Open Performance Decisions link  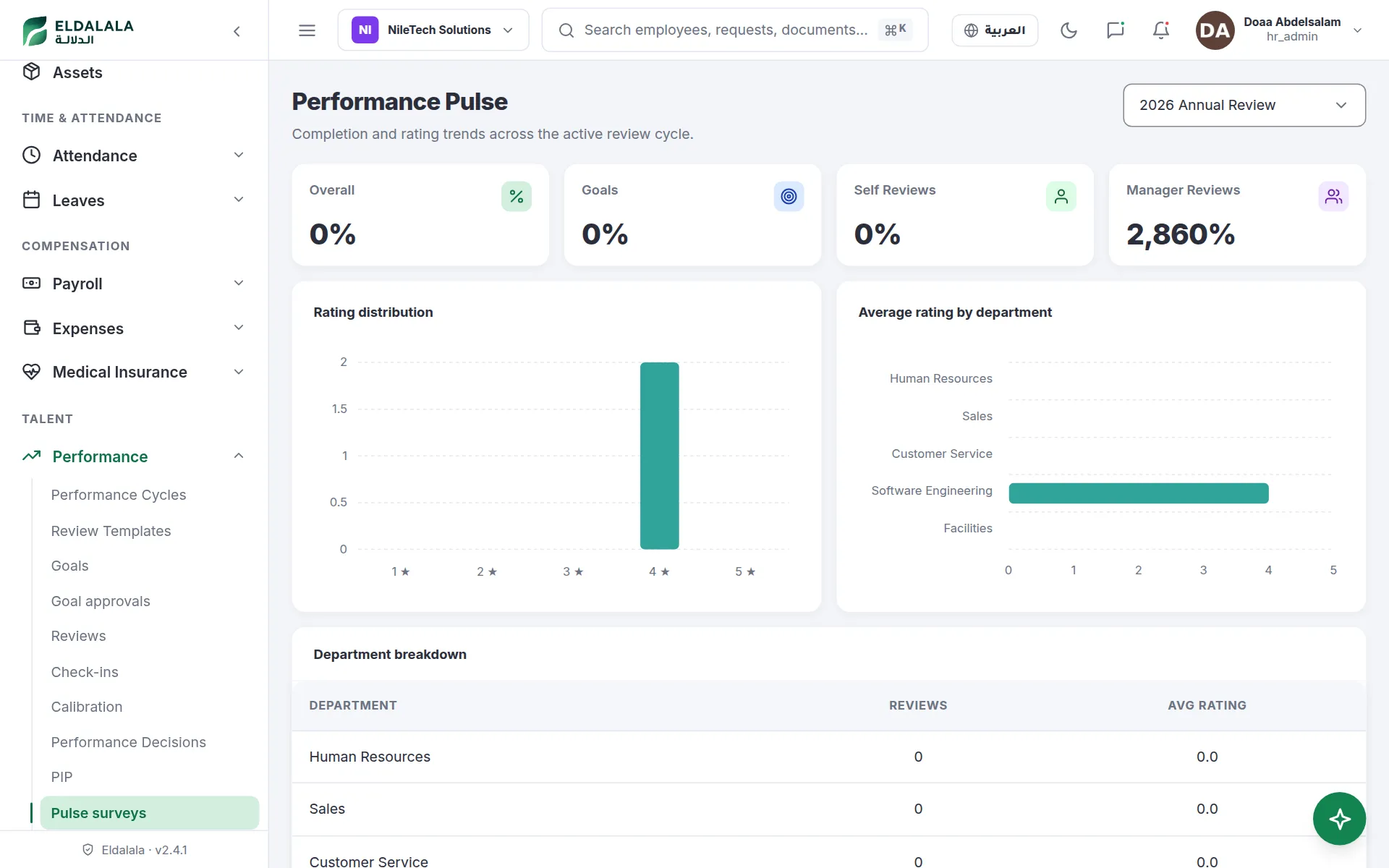coord(128,742)
